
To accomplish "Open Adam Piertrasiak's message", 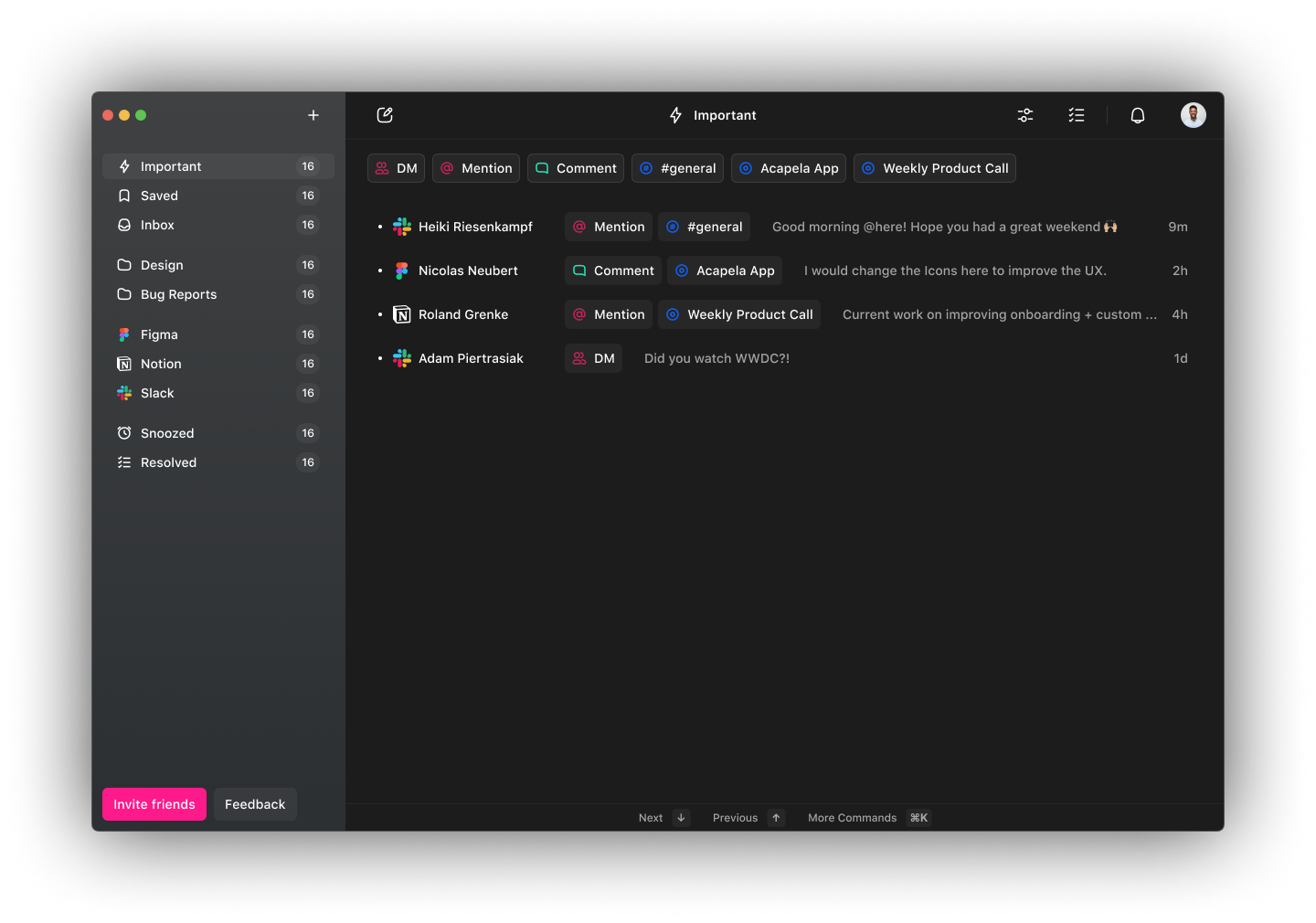I will 783,358.
